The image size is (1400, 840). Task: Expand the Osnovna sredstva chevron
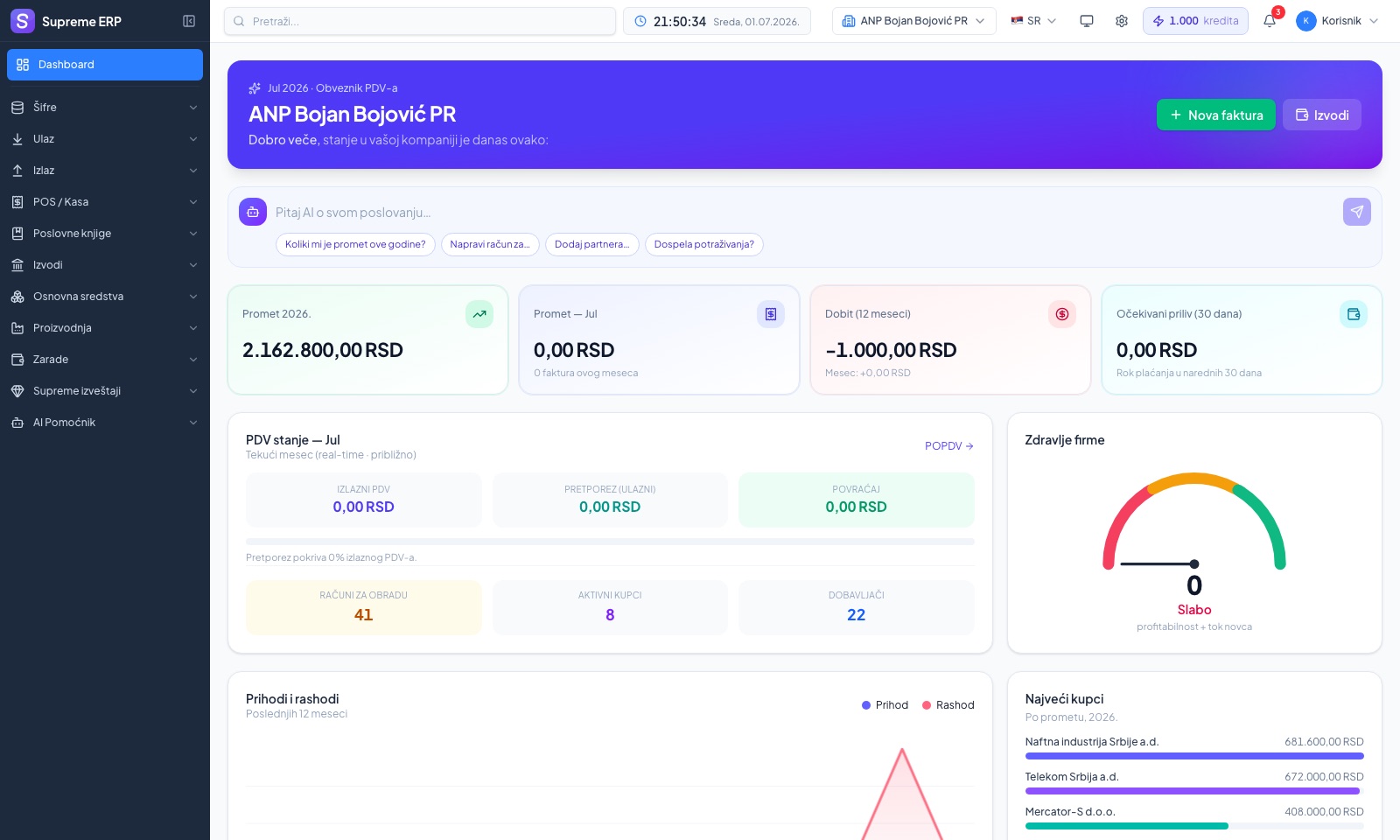tap(193, 297)
